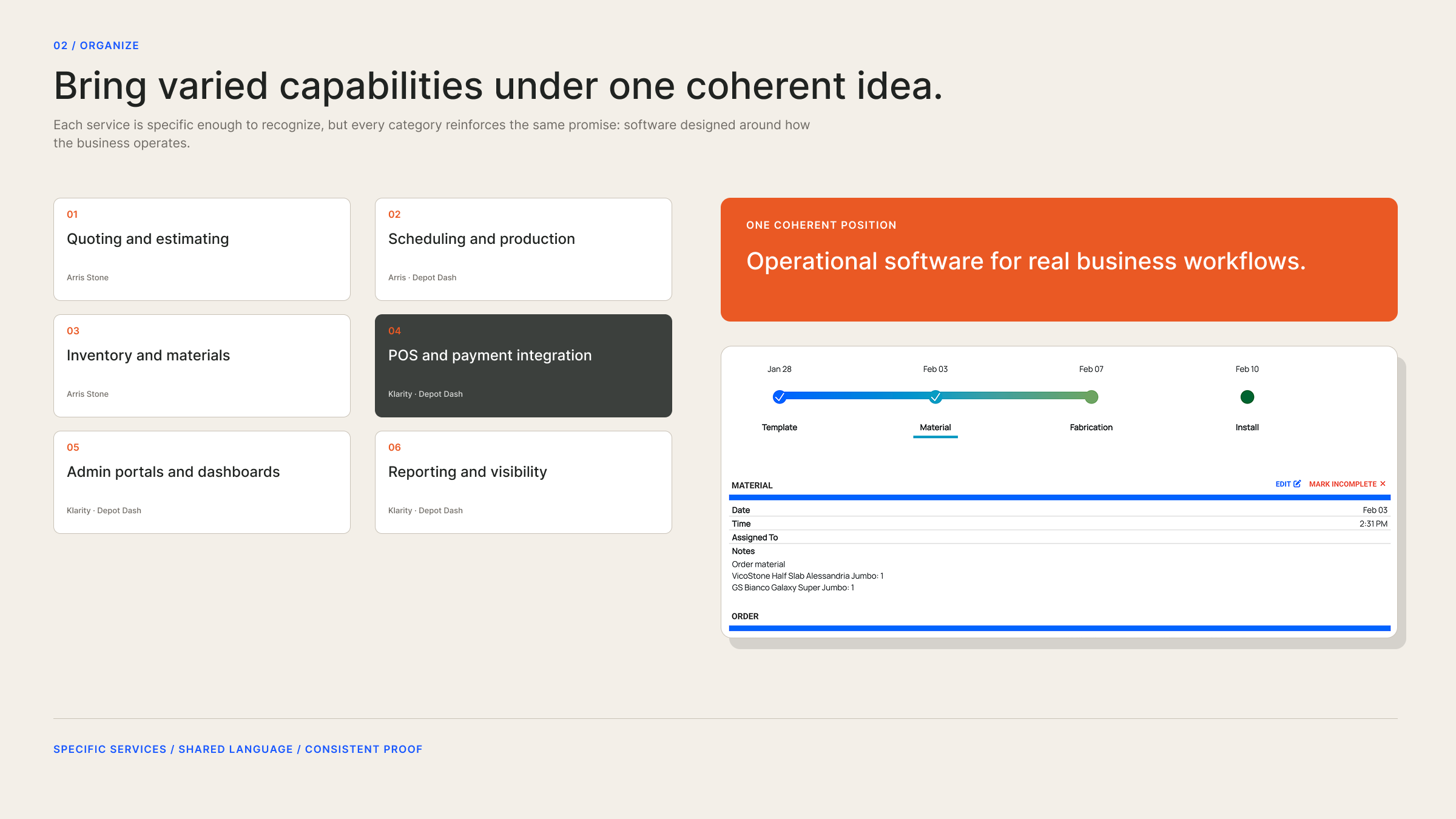Click the Order material note line
The height and width of the screenshot is (819, 1456).
coord(758,564)
